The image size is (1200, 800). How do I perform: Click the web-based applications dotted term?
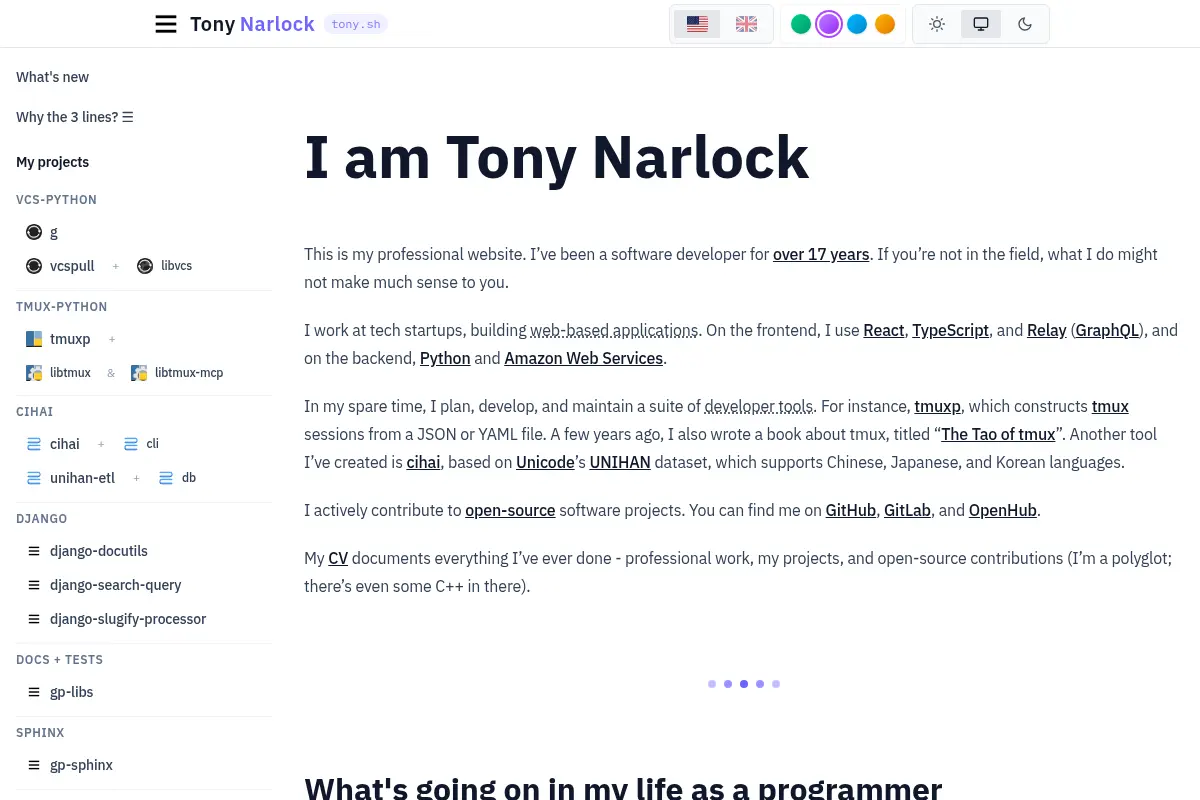coord(614,330)
